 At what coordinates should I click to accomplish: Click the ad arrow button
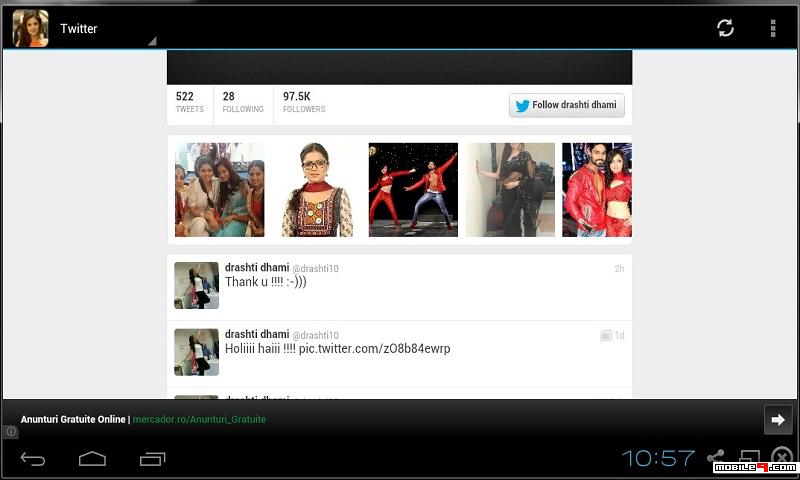tap(778, 419)
